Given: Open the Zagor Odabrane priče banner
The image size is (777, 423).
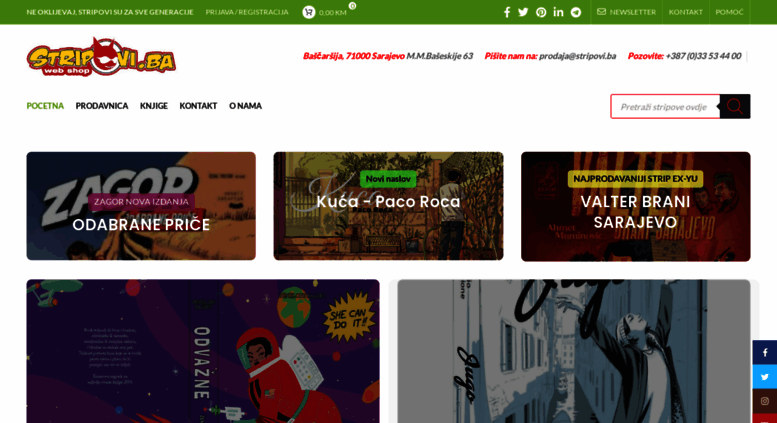Looking at the screenshot, I should [x=141, y=206].
